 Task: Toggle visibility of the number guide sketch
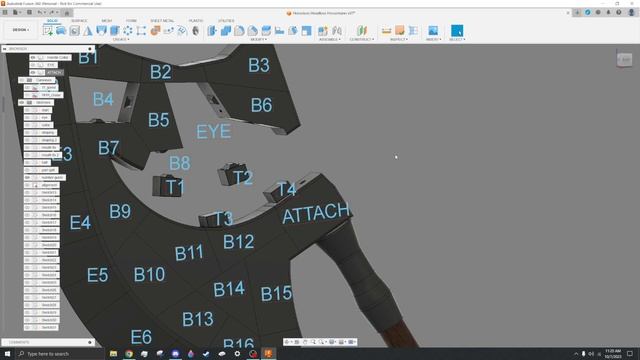coord(28,178)
